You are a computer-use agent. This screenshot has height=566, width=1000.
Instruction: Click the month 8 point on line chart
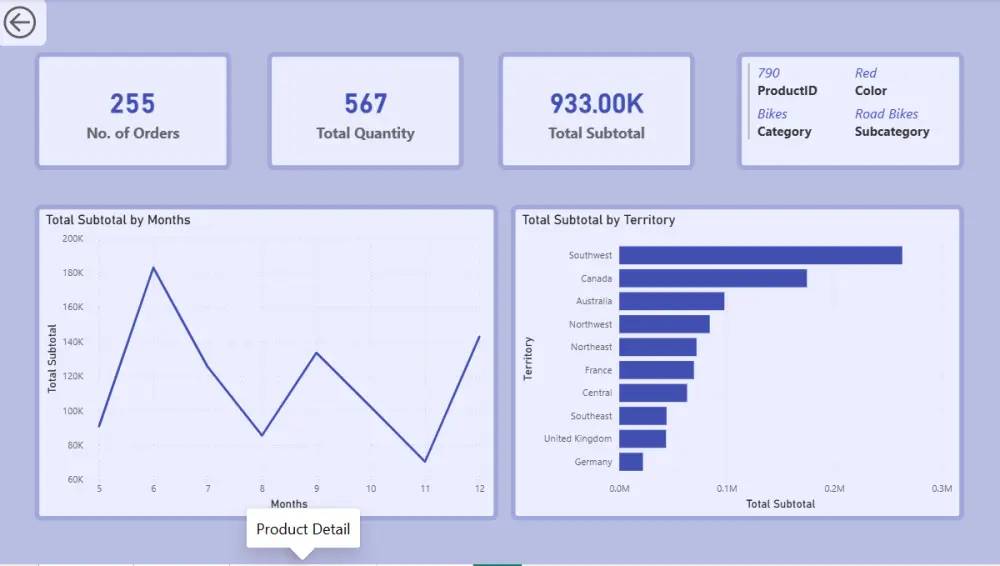tap(262, 435)
